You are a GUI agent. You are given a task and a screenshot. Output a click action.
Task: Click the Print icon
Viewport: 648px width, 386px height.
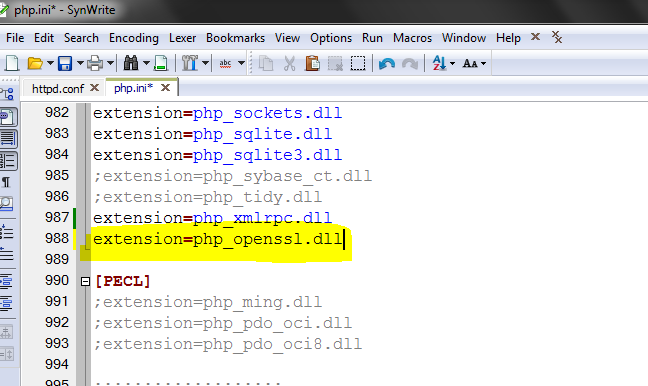pos(95,63)
